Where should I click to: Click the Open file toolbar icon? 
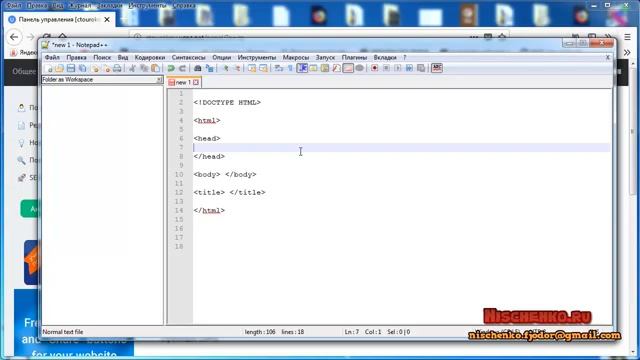(x=59, y=68)
